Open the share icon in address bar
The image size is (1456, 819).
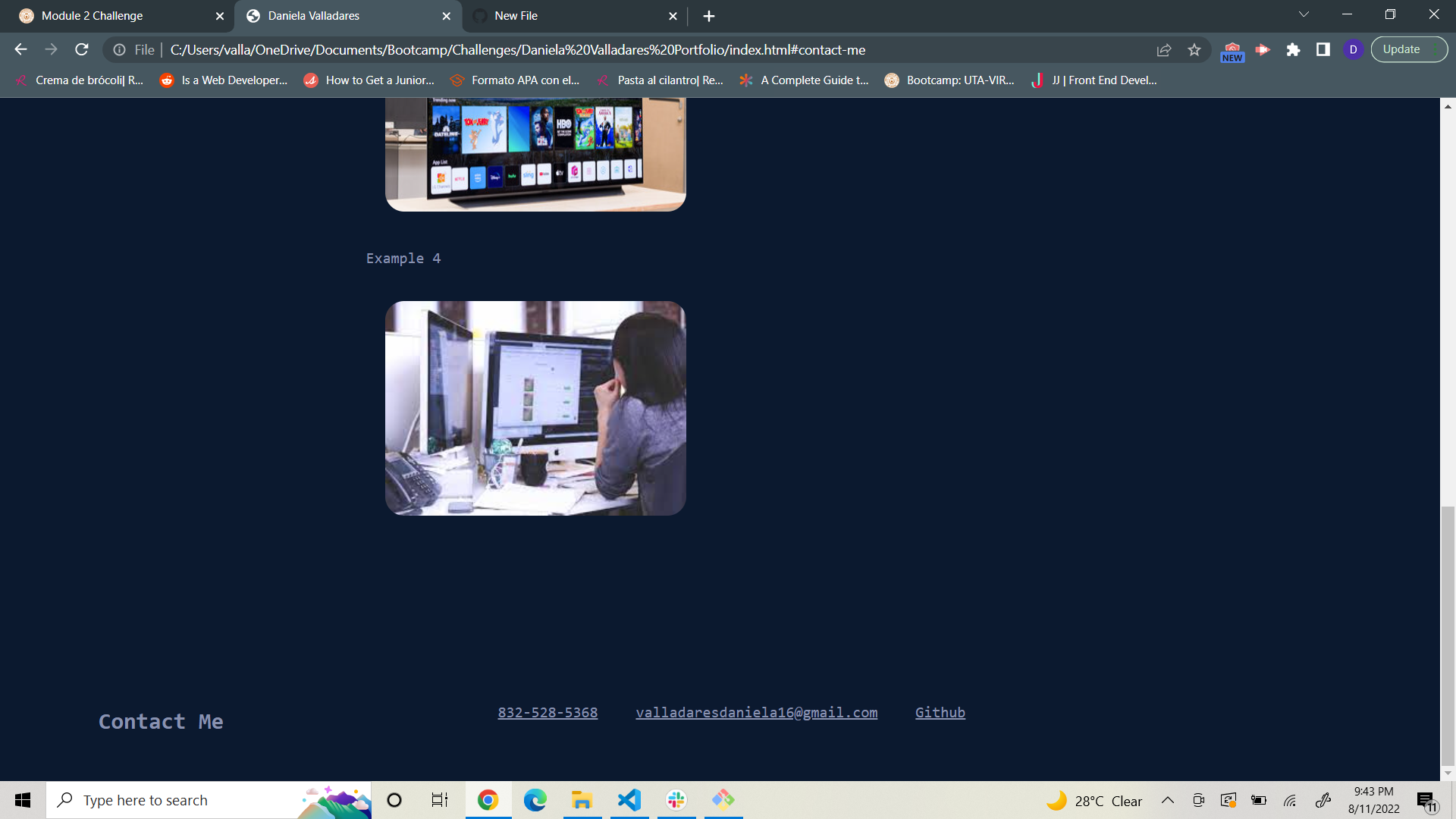(1164, 49)
